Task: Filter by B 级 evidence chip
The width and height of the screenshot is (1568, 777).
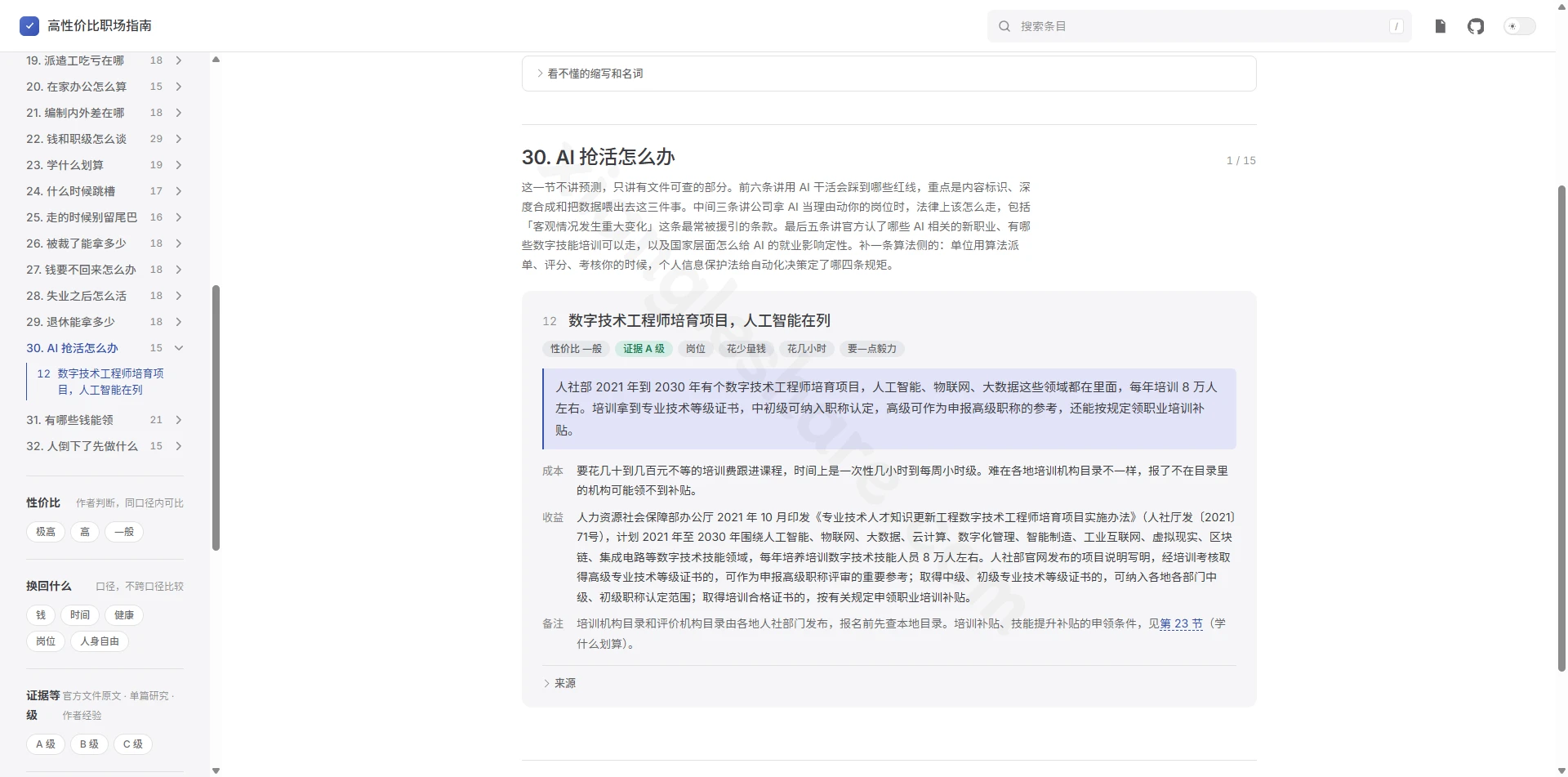Action: click(x=89, y=744)
